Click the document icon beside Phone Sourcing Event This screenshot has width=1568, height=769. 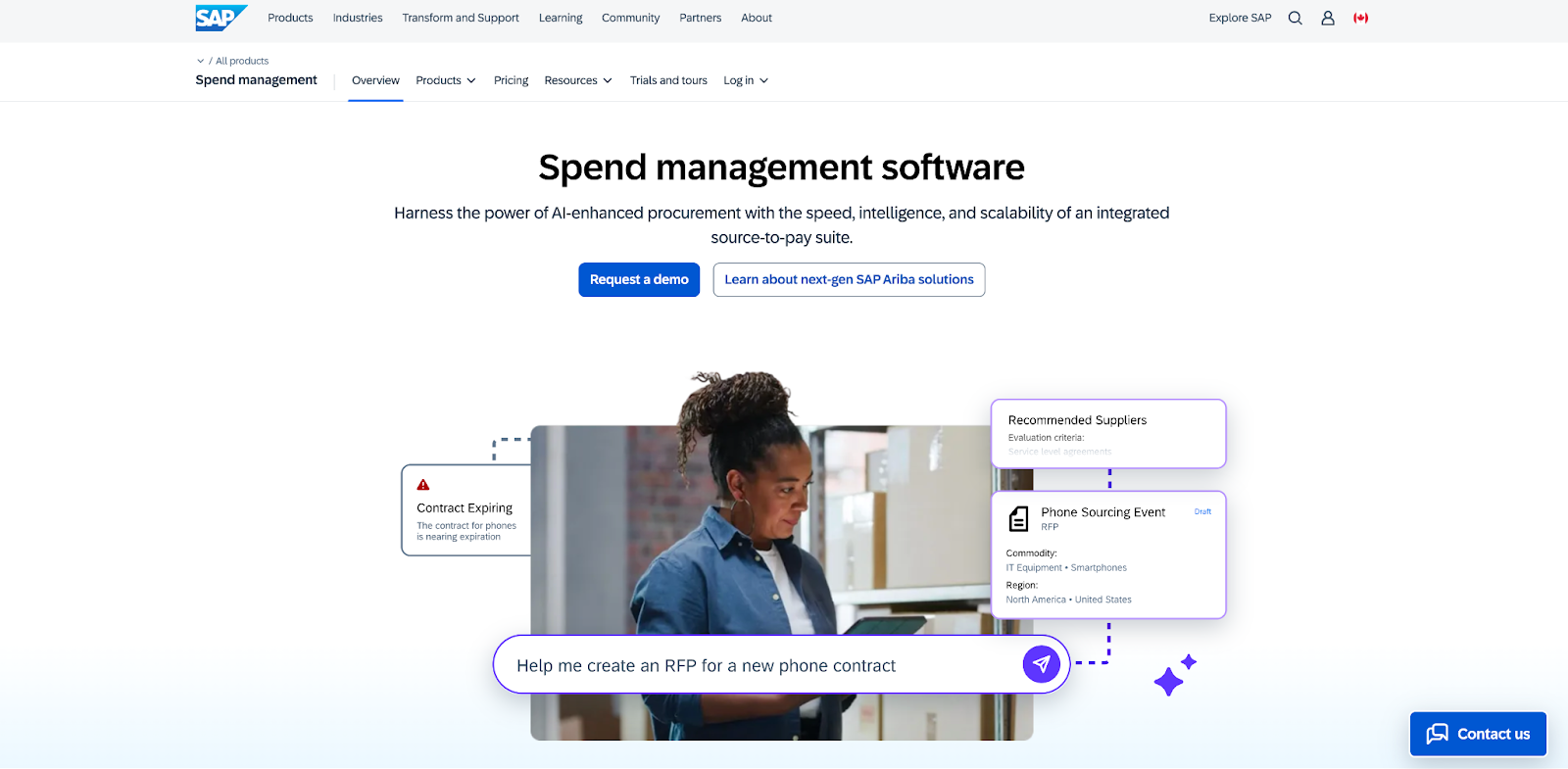pyautogui.click(x=1019, y=519)
